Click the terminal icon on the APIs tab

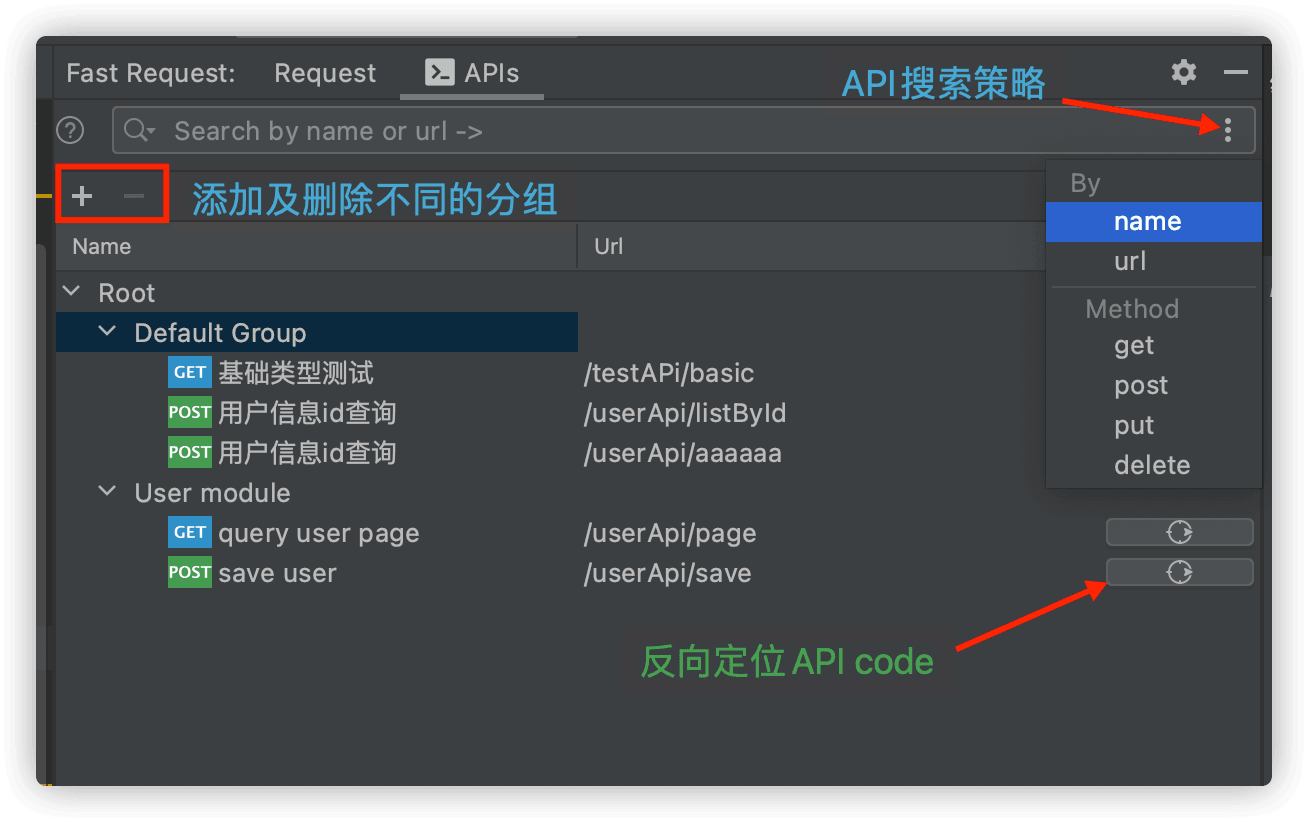(438, 72)
